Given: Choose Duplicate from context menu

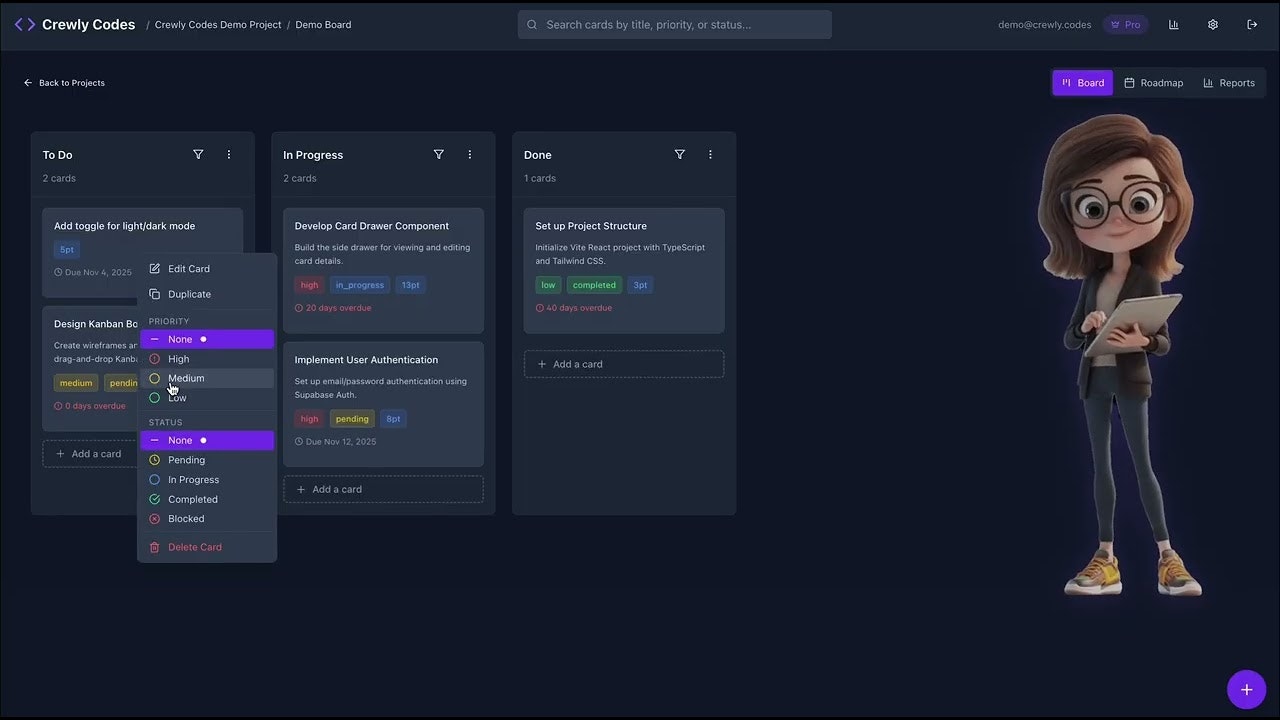Looking at the screenshot, I should [207, 294].
